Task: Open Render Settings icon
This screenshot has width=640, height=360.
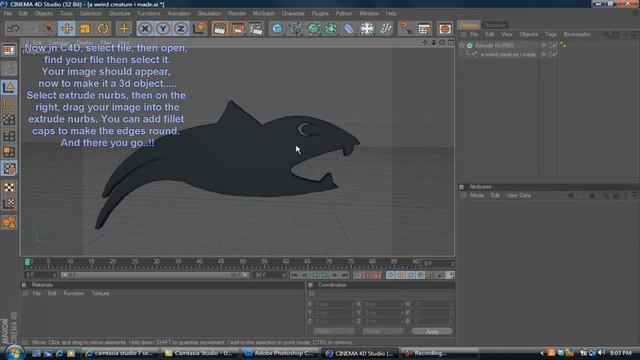Action: tap(256, 29)
